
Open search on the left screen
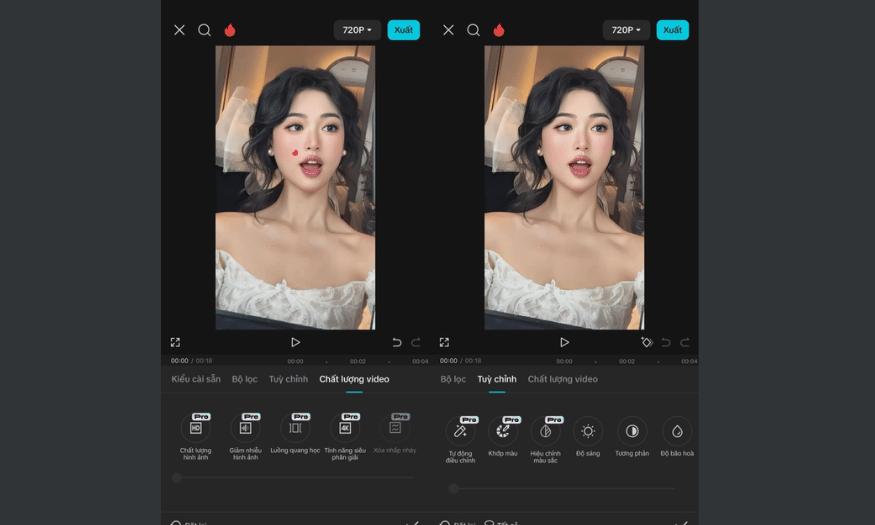[x=204, y=30]
